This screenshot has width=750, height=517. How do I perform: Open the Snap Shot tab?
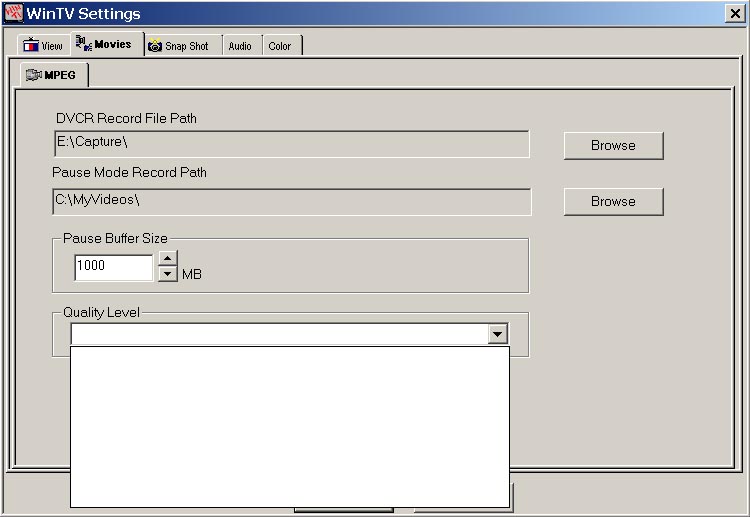point(184,46)
